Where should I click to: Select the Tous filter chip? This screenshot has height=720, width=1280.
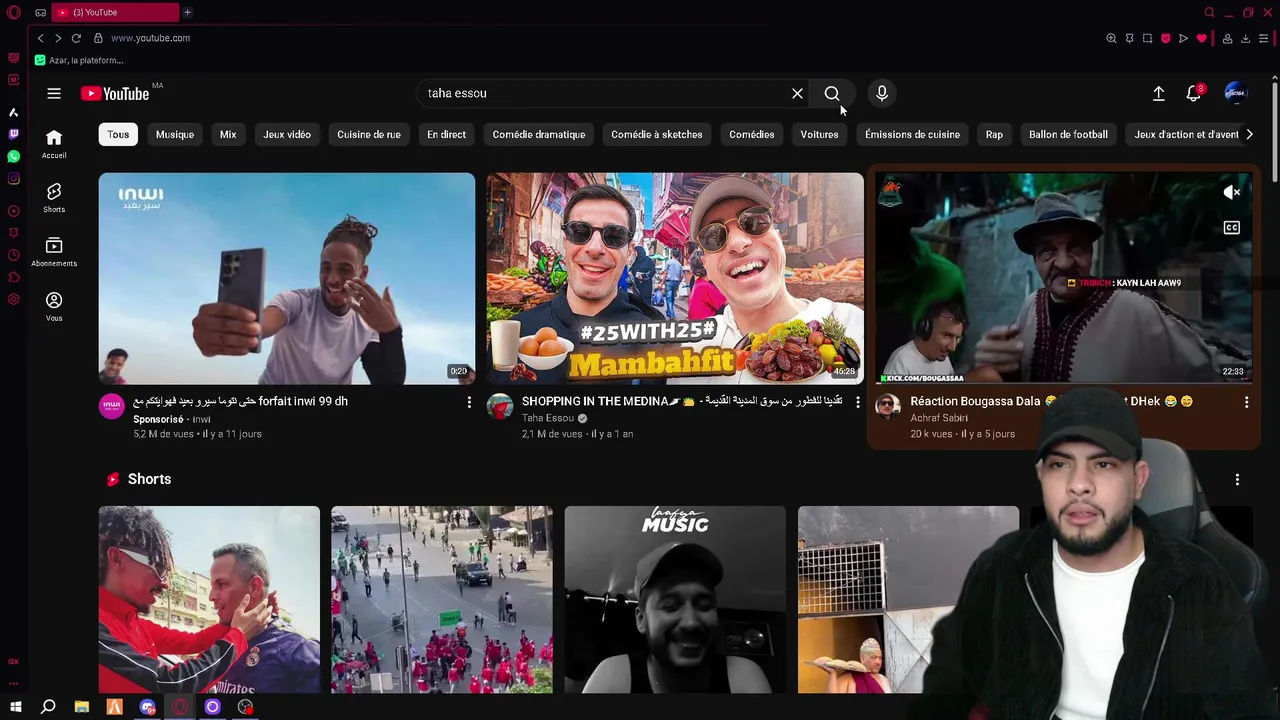(118, 134)
